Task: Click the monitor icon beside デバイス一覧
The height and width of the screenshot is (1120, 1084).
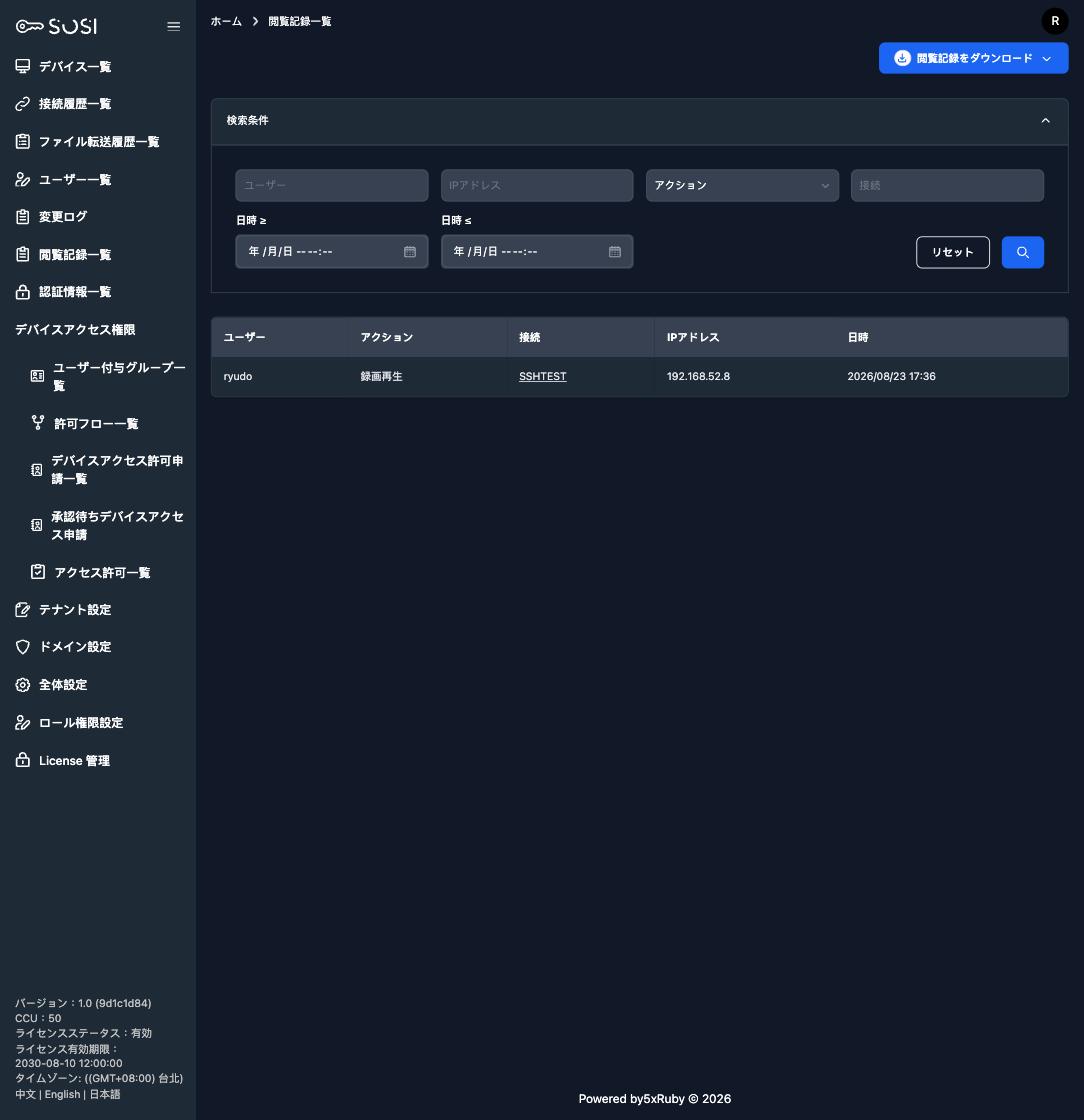Action: (23, 66)
